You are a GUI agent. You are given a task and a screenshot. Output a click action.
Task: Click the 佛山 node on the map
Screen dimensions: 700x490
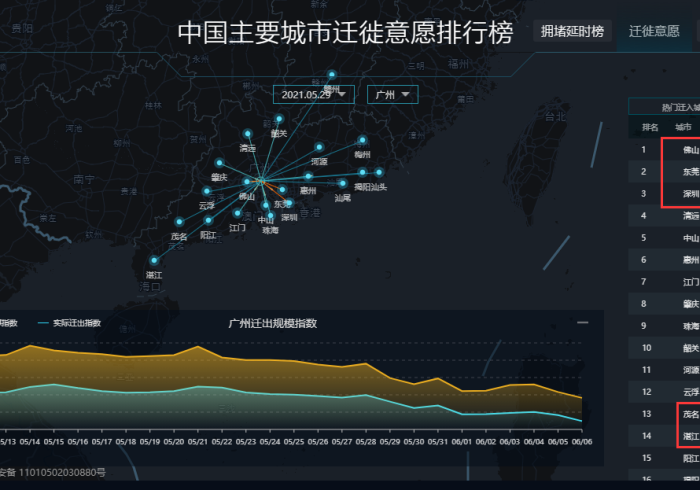(247, 182)
